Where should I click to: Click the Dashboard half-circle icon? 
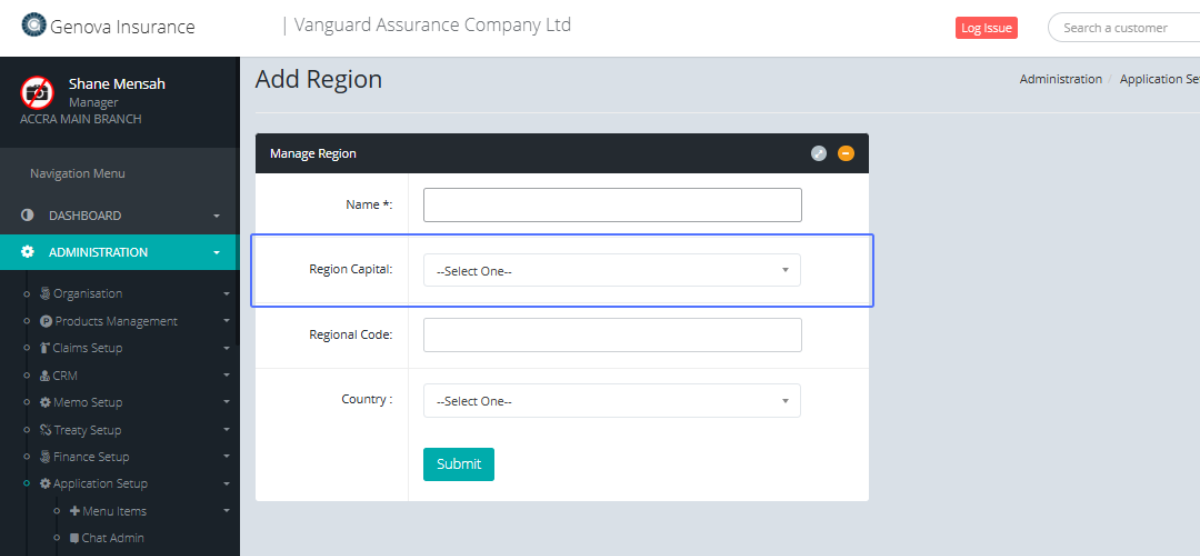(x=27, y=216)
